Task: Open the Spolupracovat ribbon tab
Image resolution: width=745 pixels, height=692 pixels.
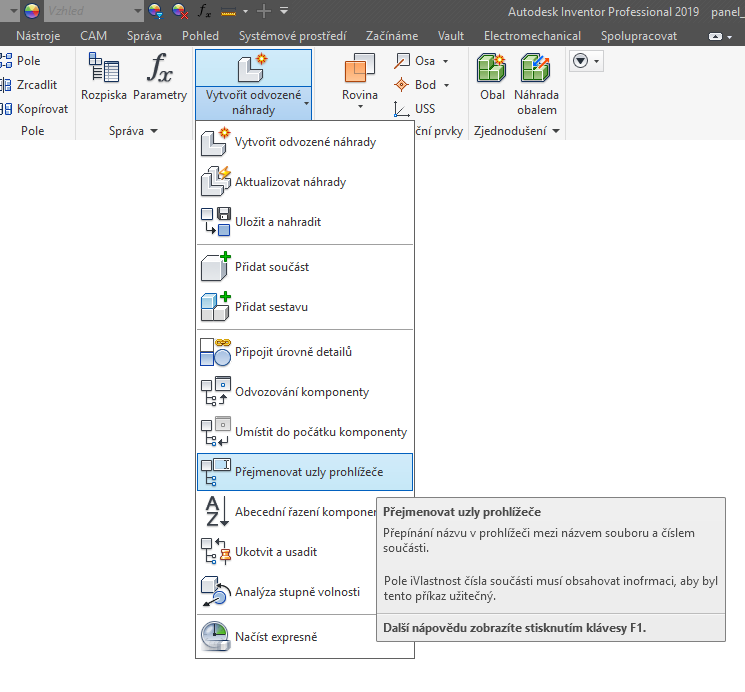Action: (x=639, y=36)
